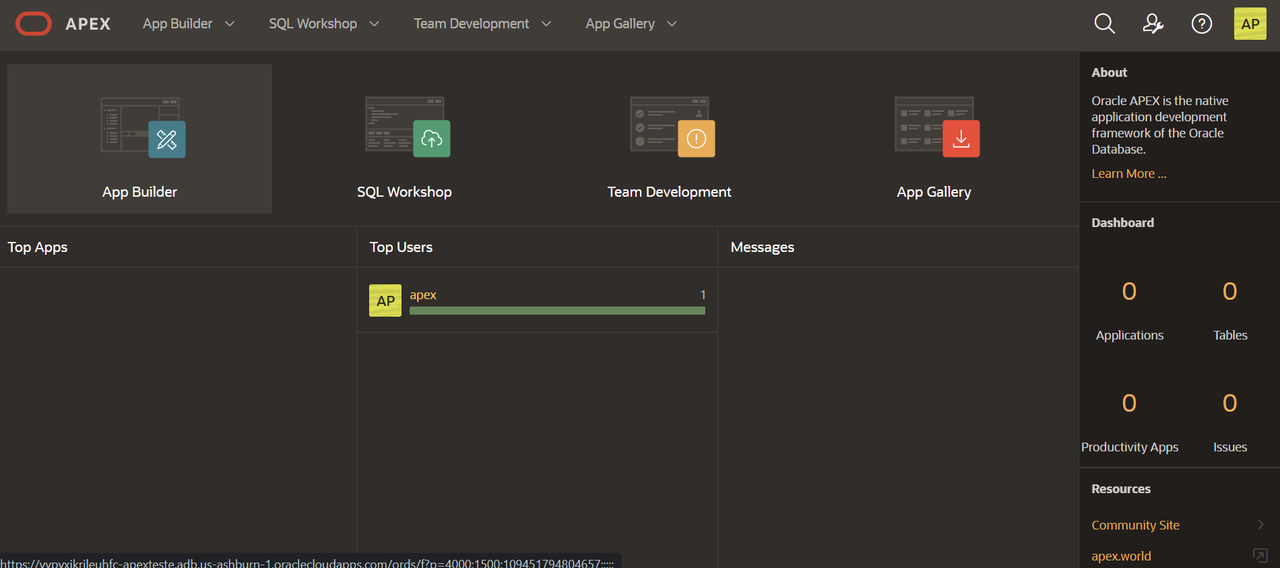The height and width of the screenshot is (568, 1280).
Task: Click the SQL Workshop card label
Action: point(405,192)
